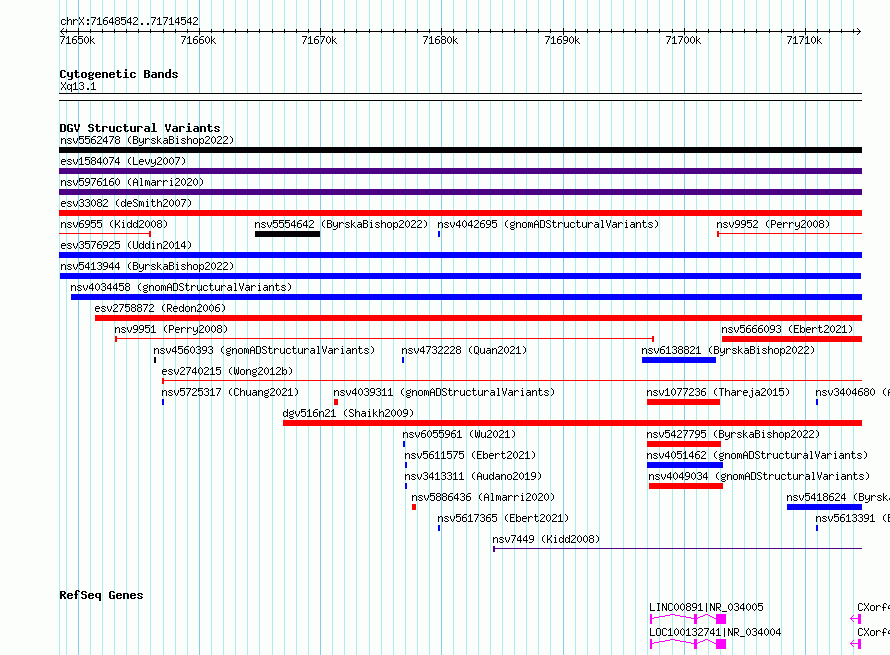Select the esv1584074 (Levy2007) purple bar
890x655 pixels.
[460, 171]
